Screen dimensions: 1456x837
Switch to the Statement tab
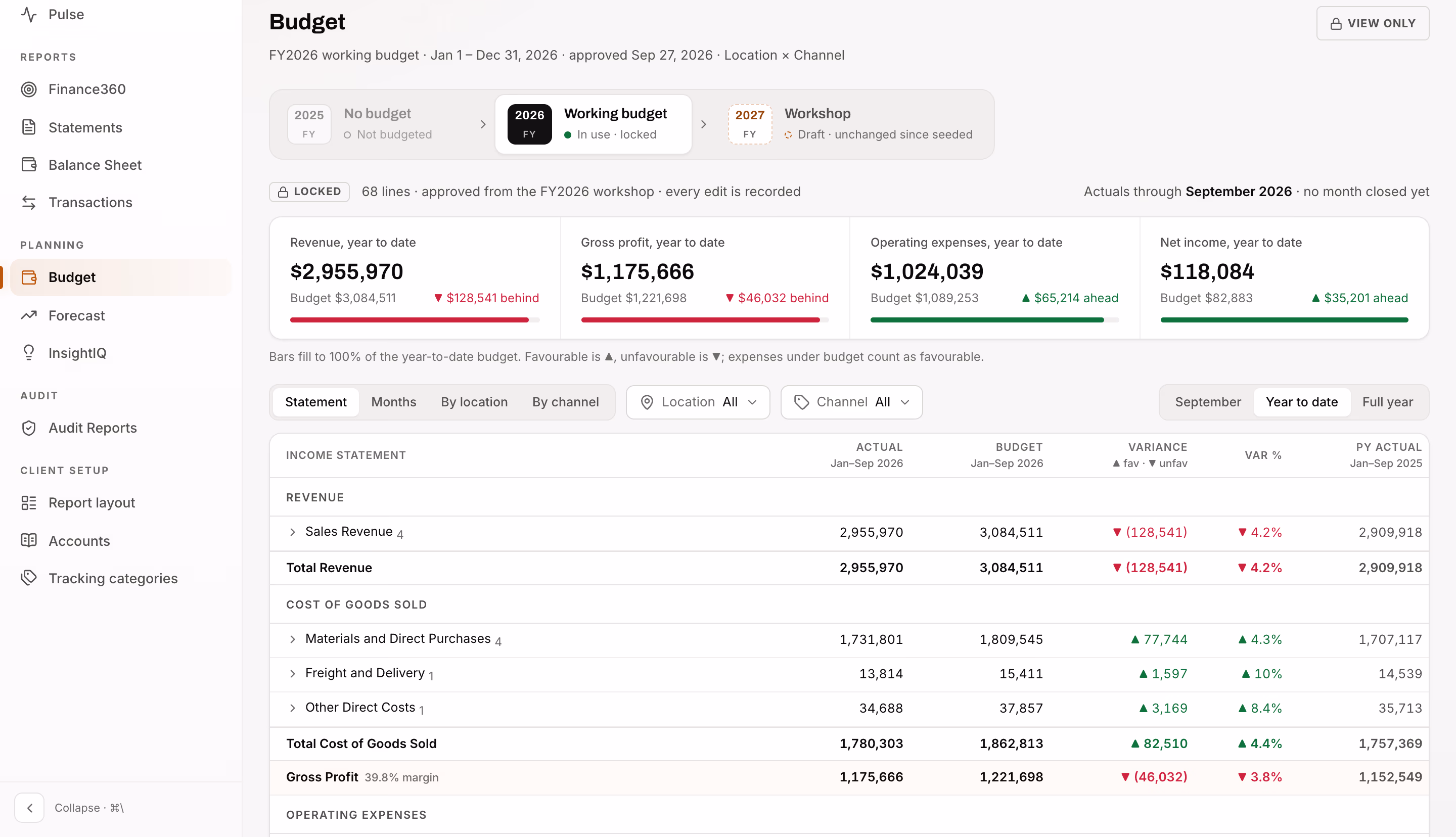tap(315, 402)
